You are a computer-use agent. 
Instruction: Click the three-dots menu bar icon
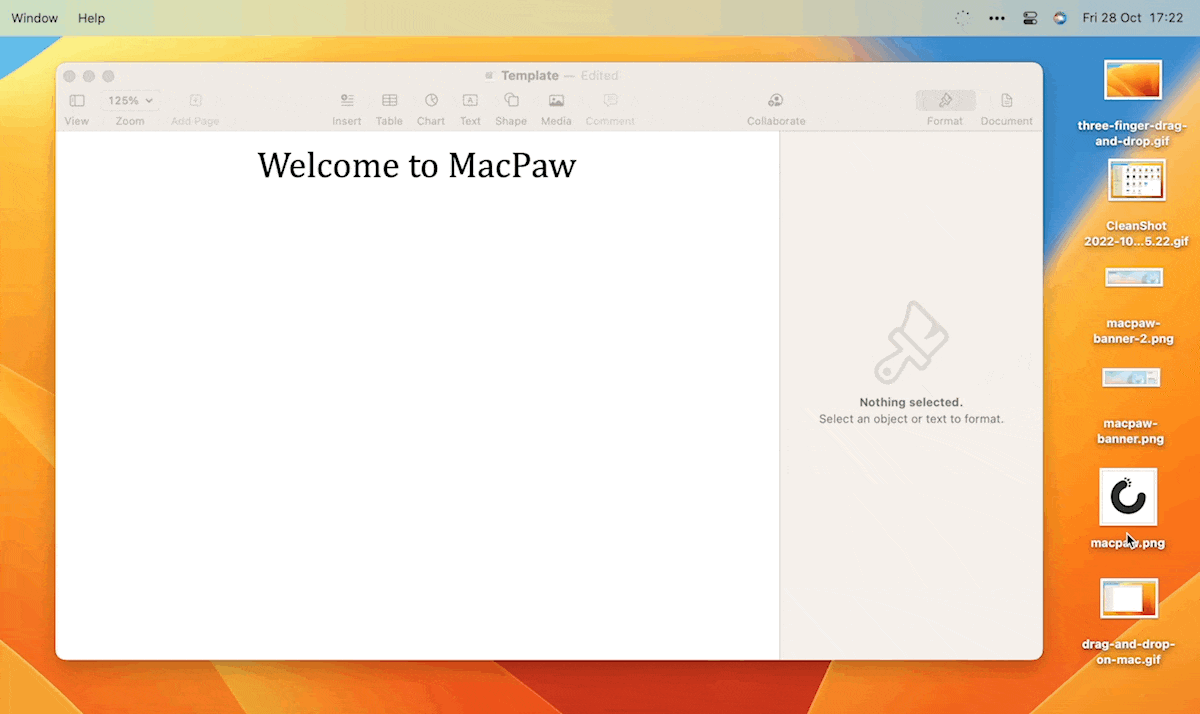(x=996, y=18)
